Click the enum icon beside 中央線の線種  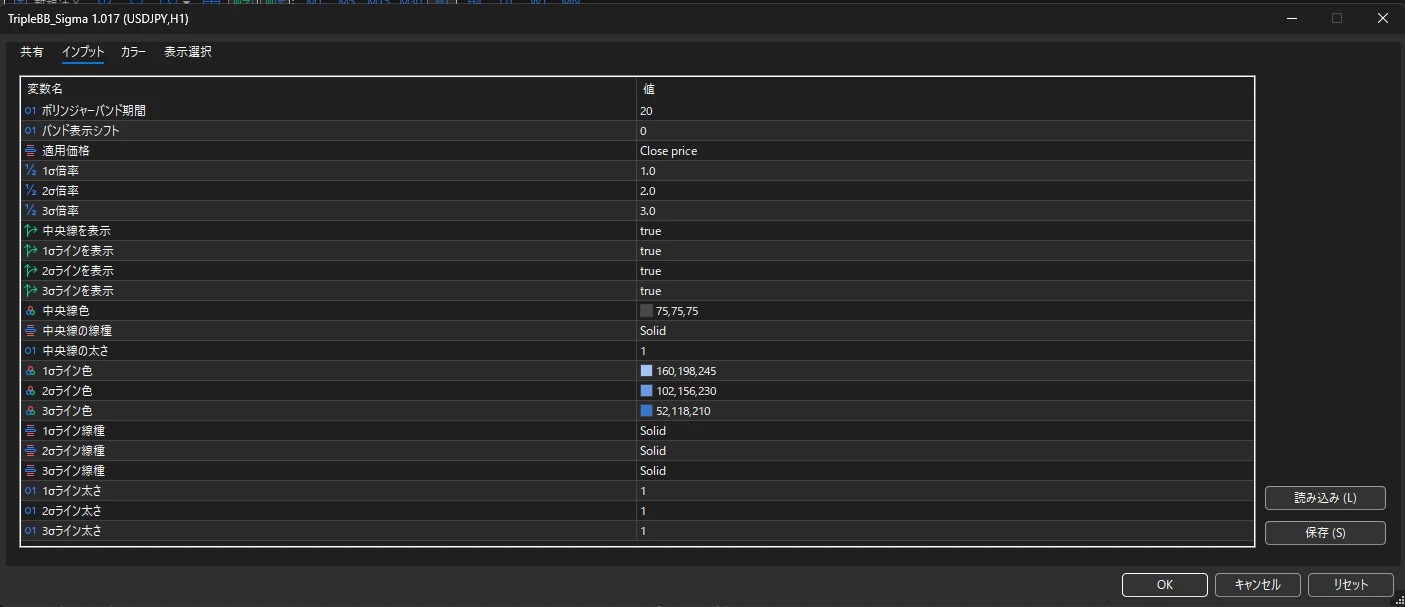[30, 331]
